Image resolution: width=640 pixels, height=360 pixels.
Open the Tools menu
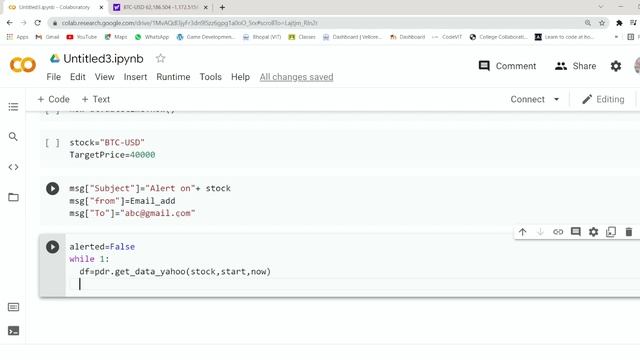210,77
